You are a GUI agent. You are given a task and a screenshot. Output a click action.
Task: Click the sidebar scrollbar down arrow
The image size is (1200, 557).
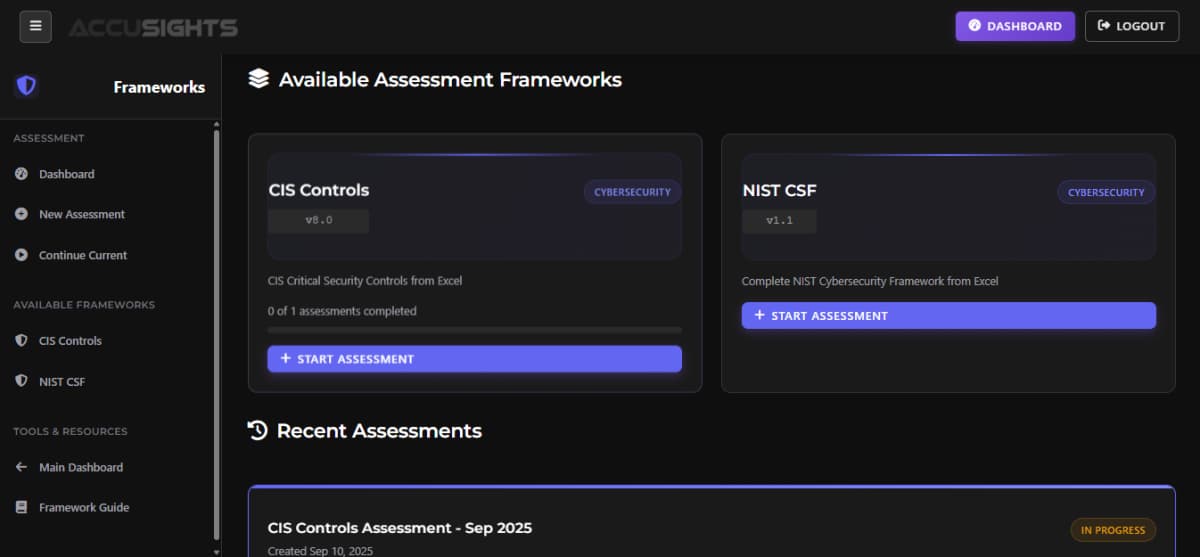(x=217, y=551)
